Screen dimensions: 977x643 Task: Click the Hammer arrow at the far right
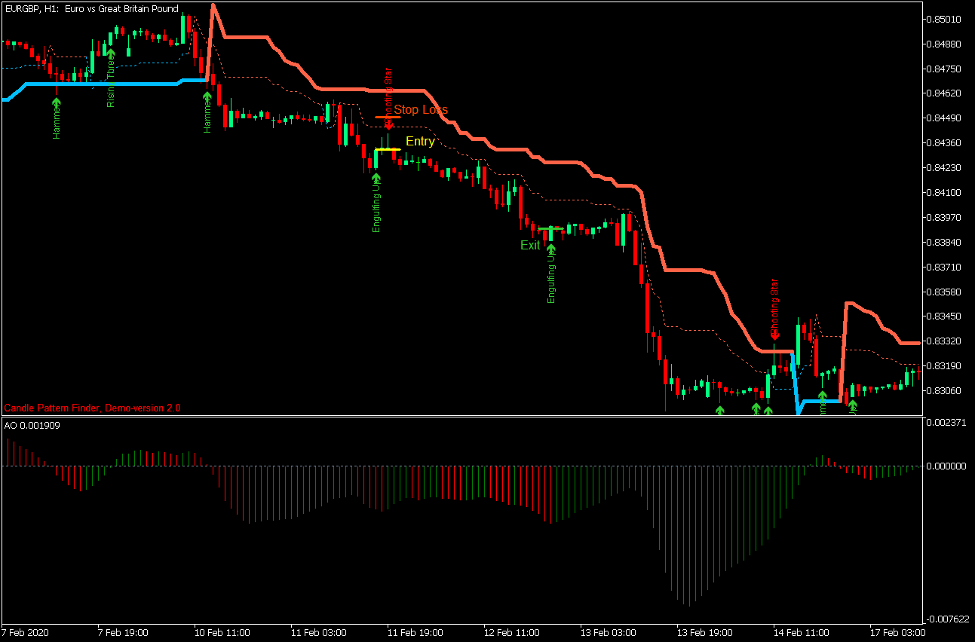point(852,405)
